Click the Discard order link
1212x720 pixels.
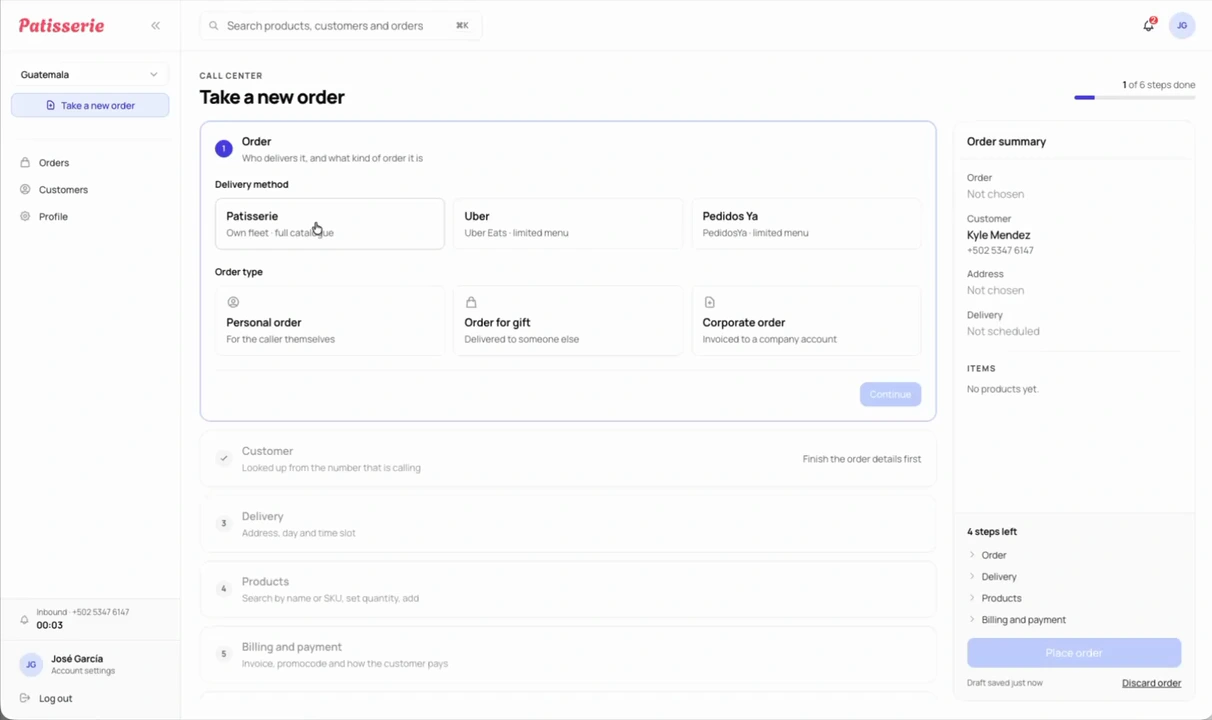click(x=1151, y=683)
